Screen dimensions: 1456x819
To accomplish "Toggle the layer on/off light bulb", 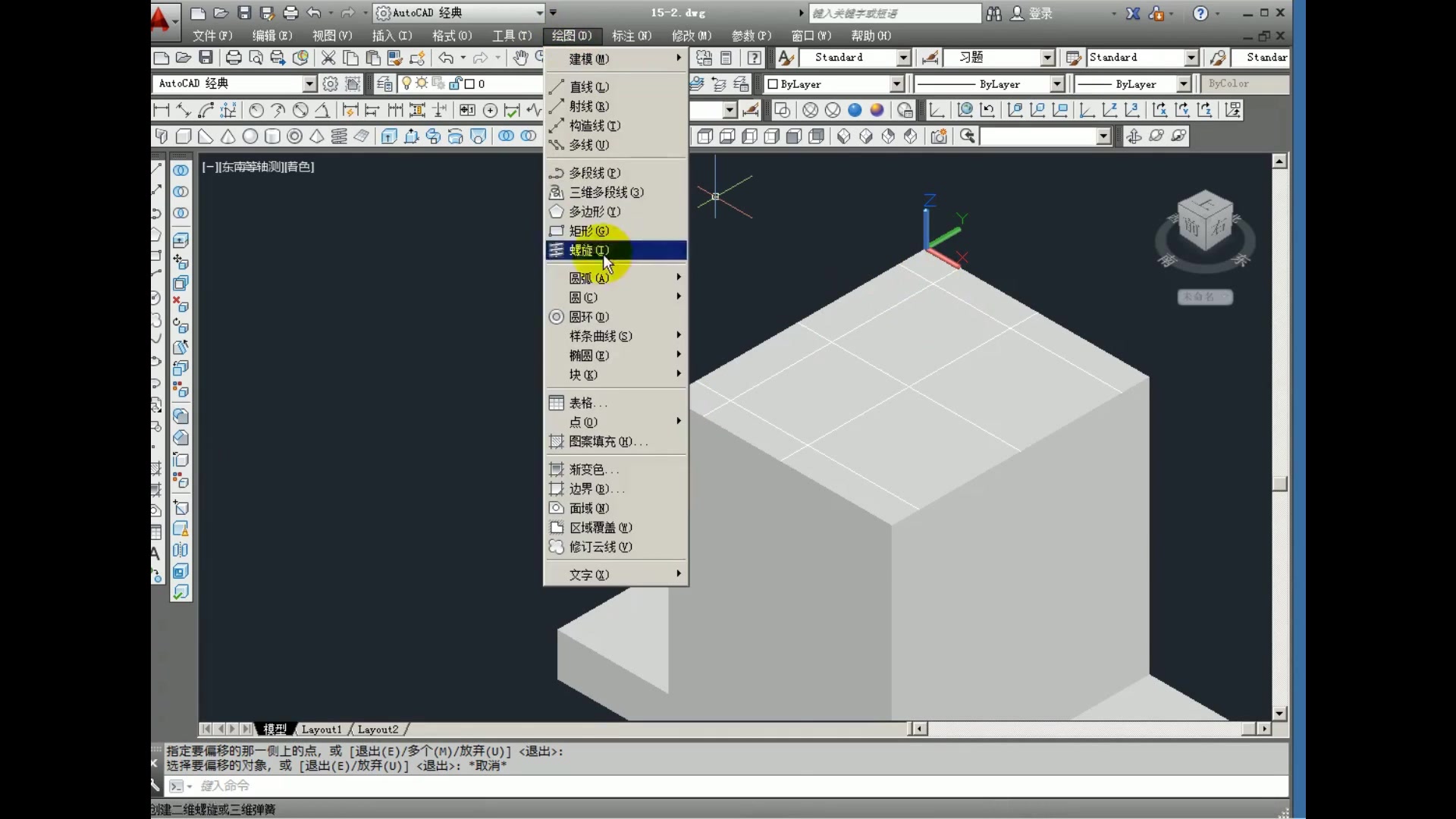I will point(407,83).
